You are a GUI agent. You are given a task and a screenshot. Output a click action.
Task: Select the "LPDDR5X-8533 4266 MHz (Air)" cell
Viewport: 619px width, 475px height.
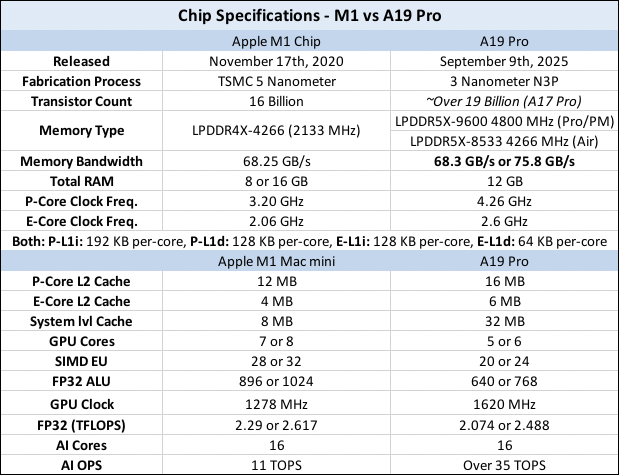pyautogui.click(x=501, y=140)
